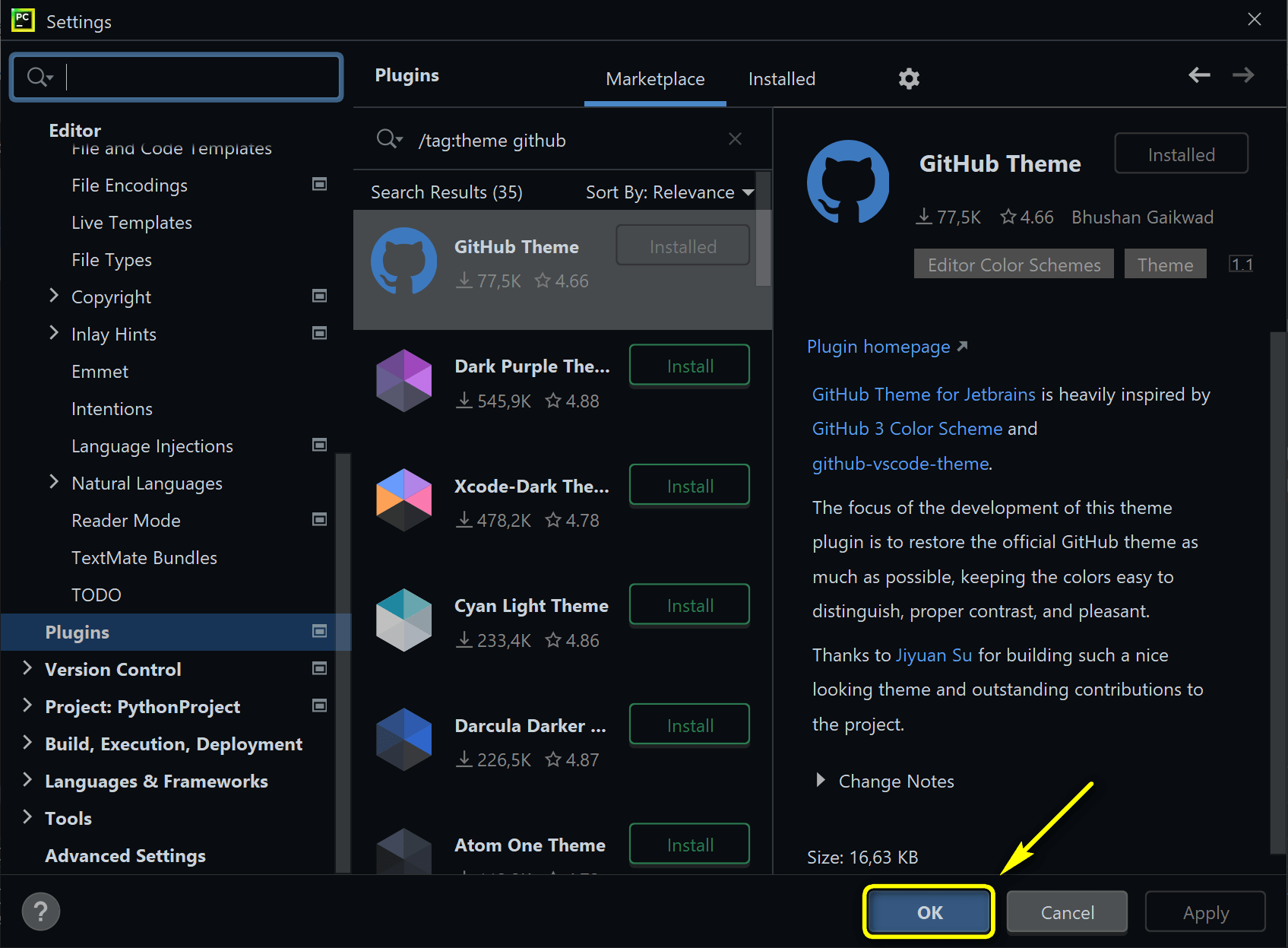Click the settings tree vertical scrollbar
The image size is (1288, 948).
click(x=343, y=661)
